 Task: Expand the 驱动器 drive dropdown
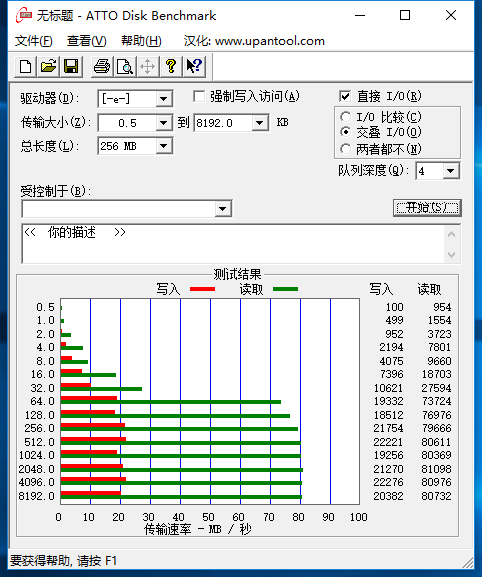pyautogui.click(x=163, y=99)
